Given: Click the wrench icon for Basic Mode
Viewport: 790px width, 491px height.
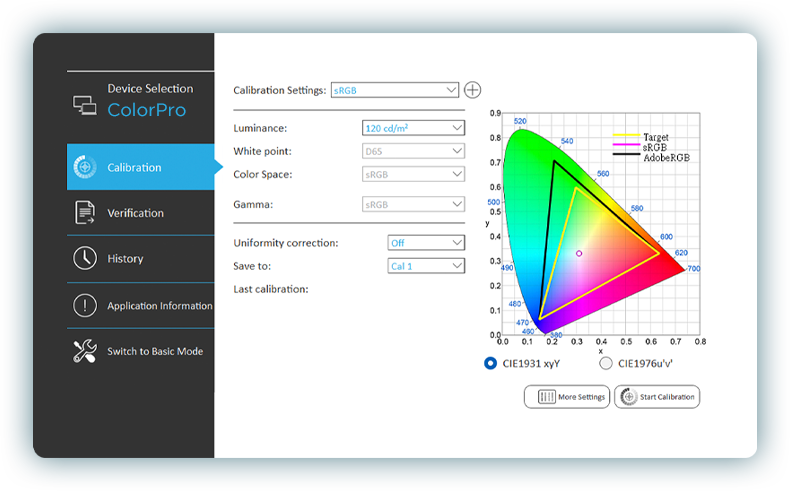Looking at the screenshot, I should point(85,351).
